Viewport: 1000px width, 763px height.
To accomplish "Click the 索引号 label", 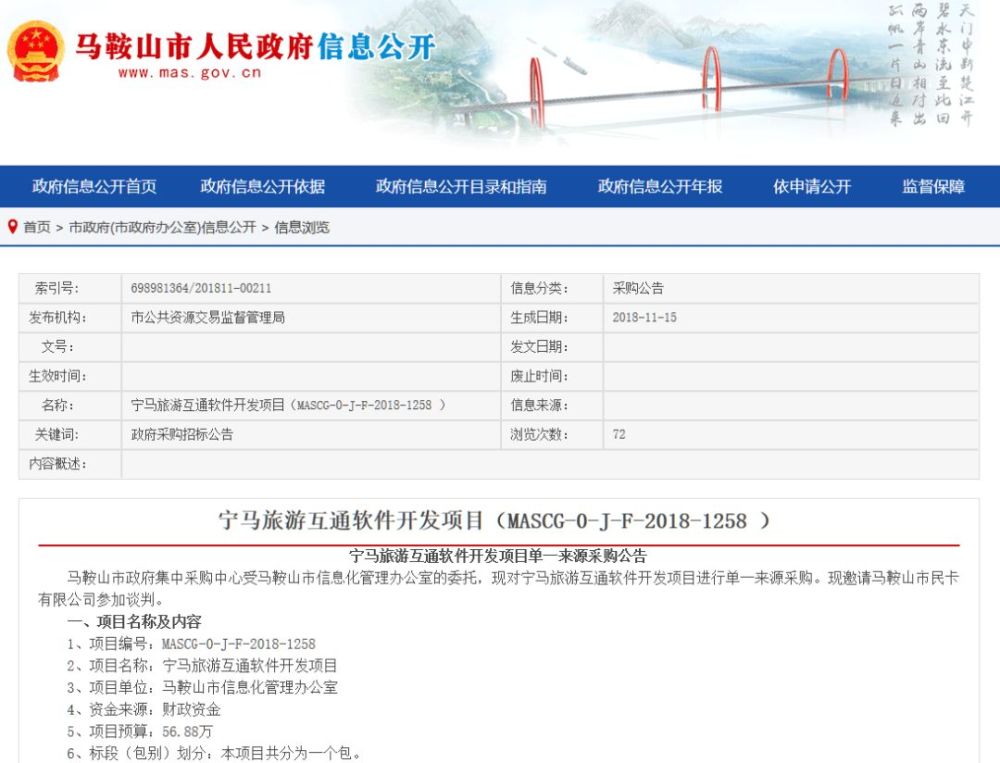I will [x=57, y=288].
